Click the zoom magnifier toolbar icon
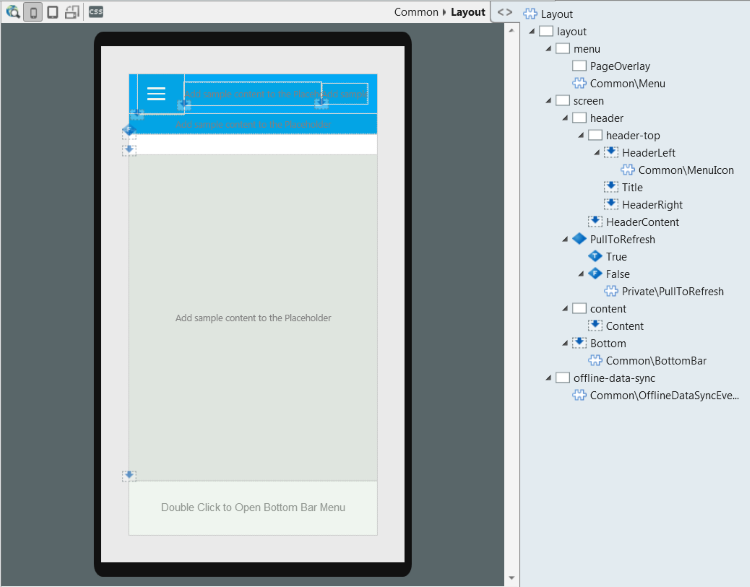Screen dimensions: 750x587 click(x=13, y=12)
